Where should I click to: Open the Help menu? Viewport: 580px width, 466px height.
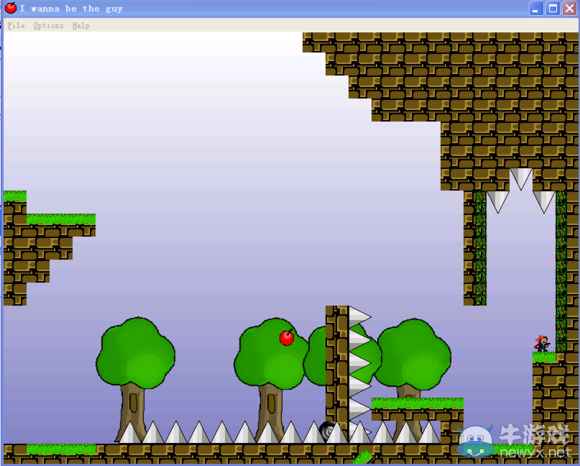(81, 26)
